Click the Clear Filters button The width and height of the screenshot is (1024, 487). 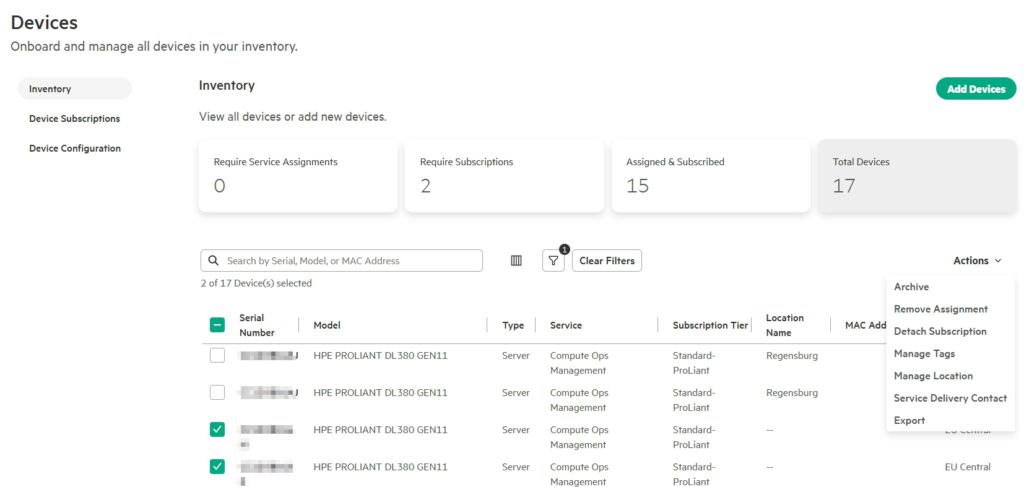606,261
